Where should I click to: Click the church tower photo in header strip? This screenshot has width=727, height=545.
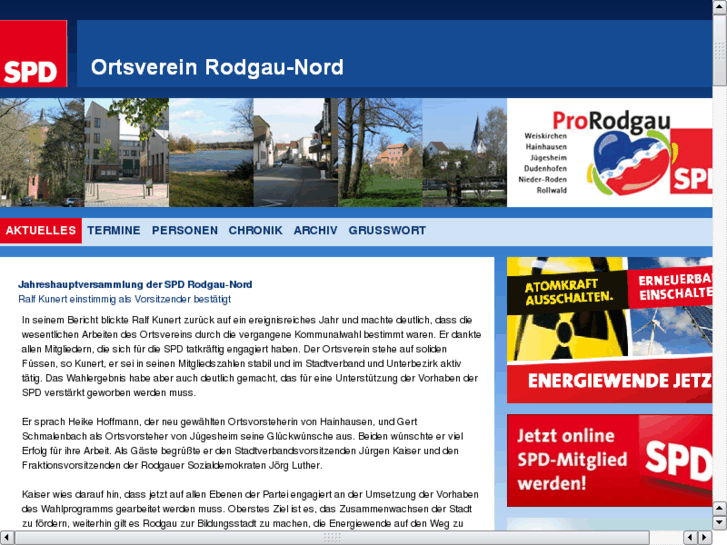pos(42,153)
